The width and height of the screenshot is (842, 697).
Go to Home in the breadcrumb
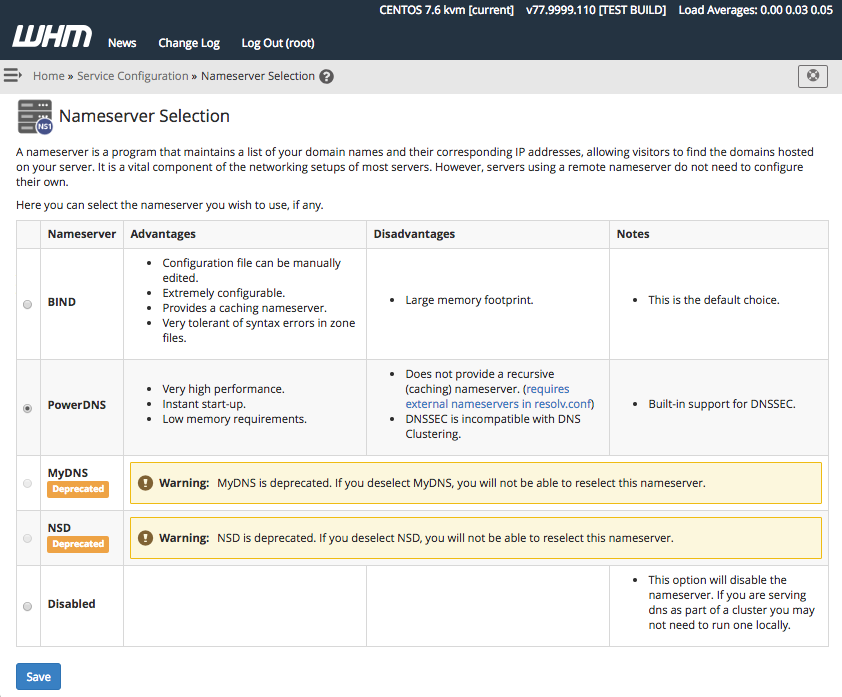48,76
